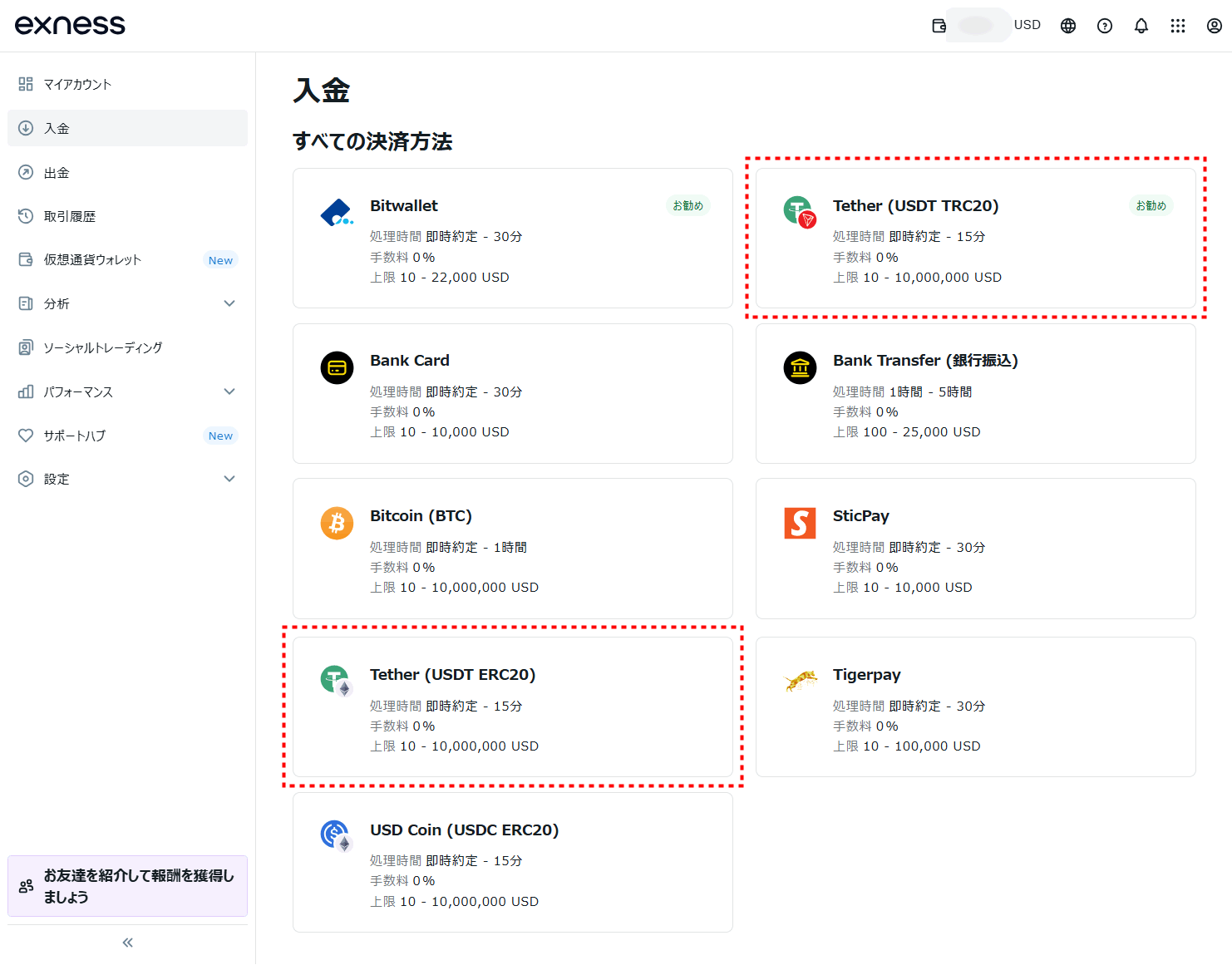
Task: Click the お勧め badge on Tether TRC20
Action: coord(1151,205)
